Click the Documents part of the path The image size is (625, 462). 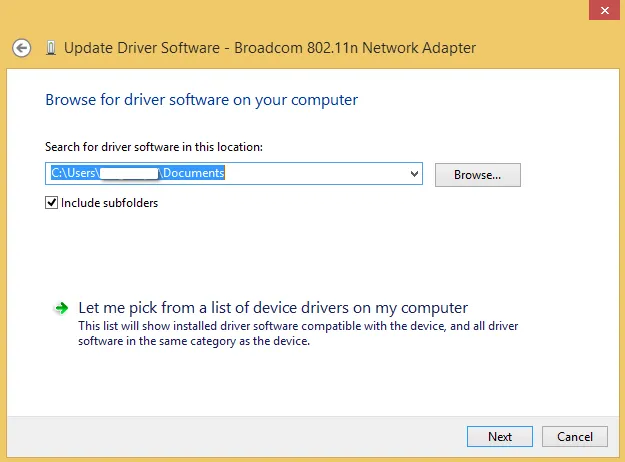(193, 173)
